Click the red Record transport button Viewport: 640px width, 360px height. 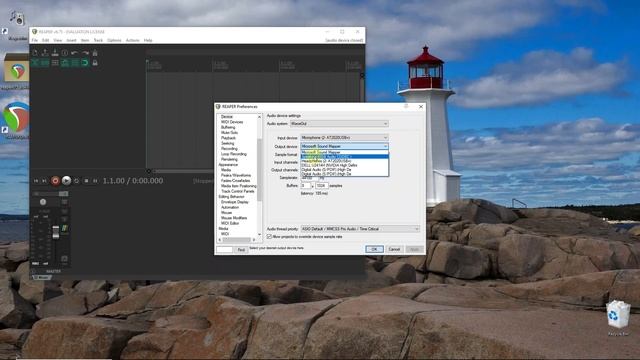(56, 180)
